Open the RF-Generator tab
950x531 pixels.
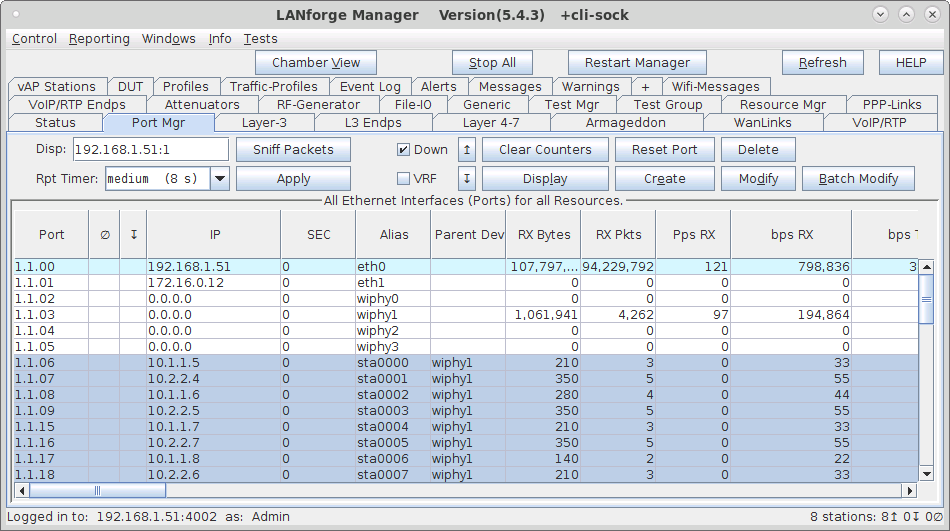point(318,104)
